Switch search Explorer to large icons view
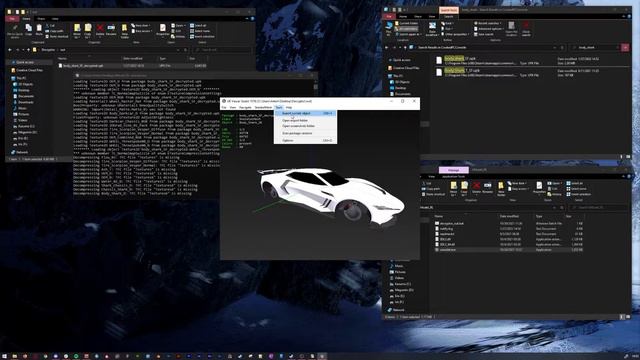The width and height of the screenshot is (640, 360). pos(628,157)
